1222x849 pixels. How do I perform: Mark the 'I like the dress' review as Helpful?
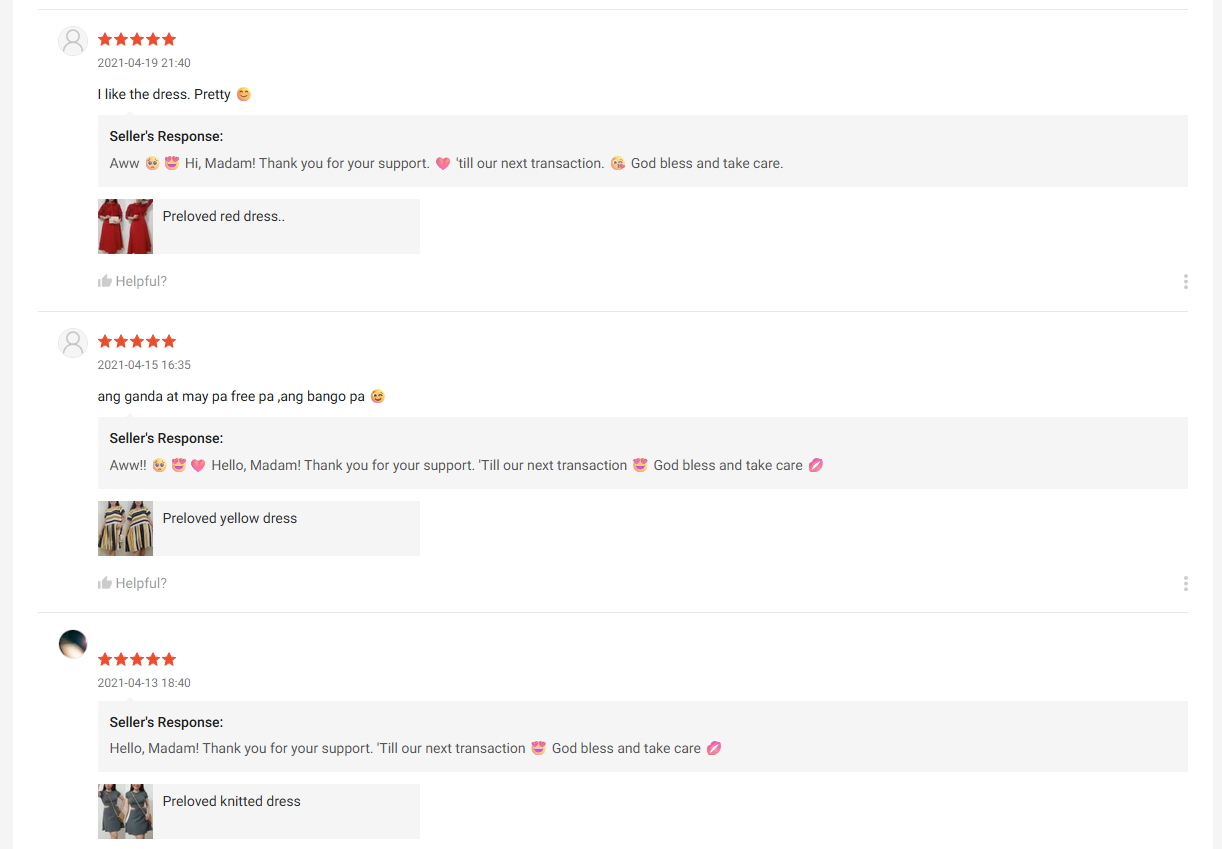point(141,282)
